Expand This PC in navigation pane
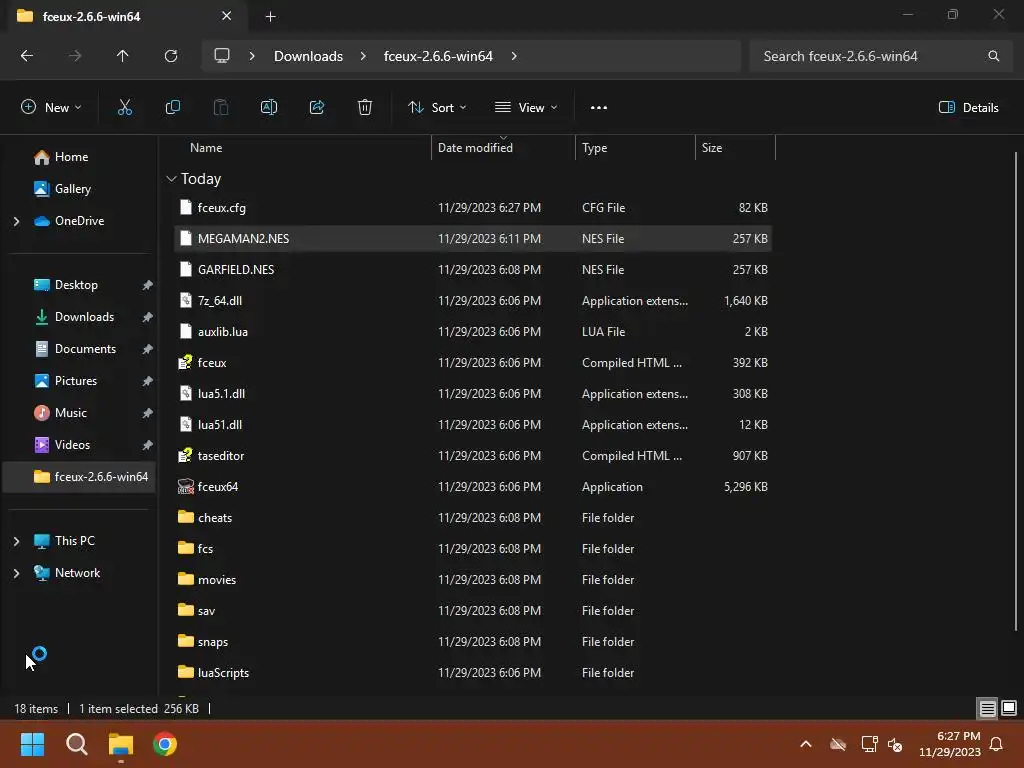The height and width of the screenshot is (768, 1024). (x=16, y=541)
